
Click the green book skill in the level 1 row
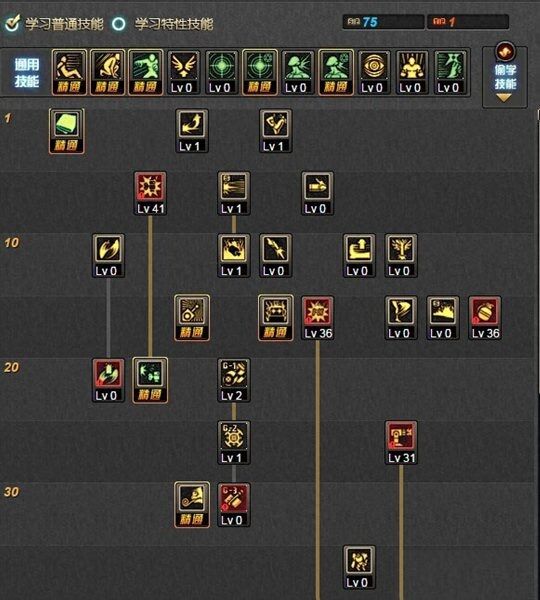pyautogui.click(x=67, y=131)
